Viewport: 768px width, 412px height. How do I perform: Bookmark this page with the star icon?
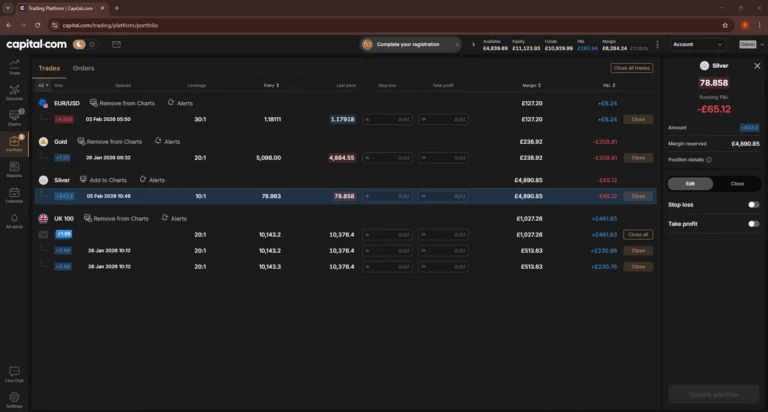725,25
